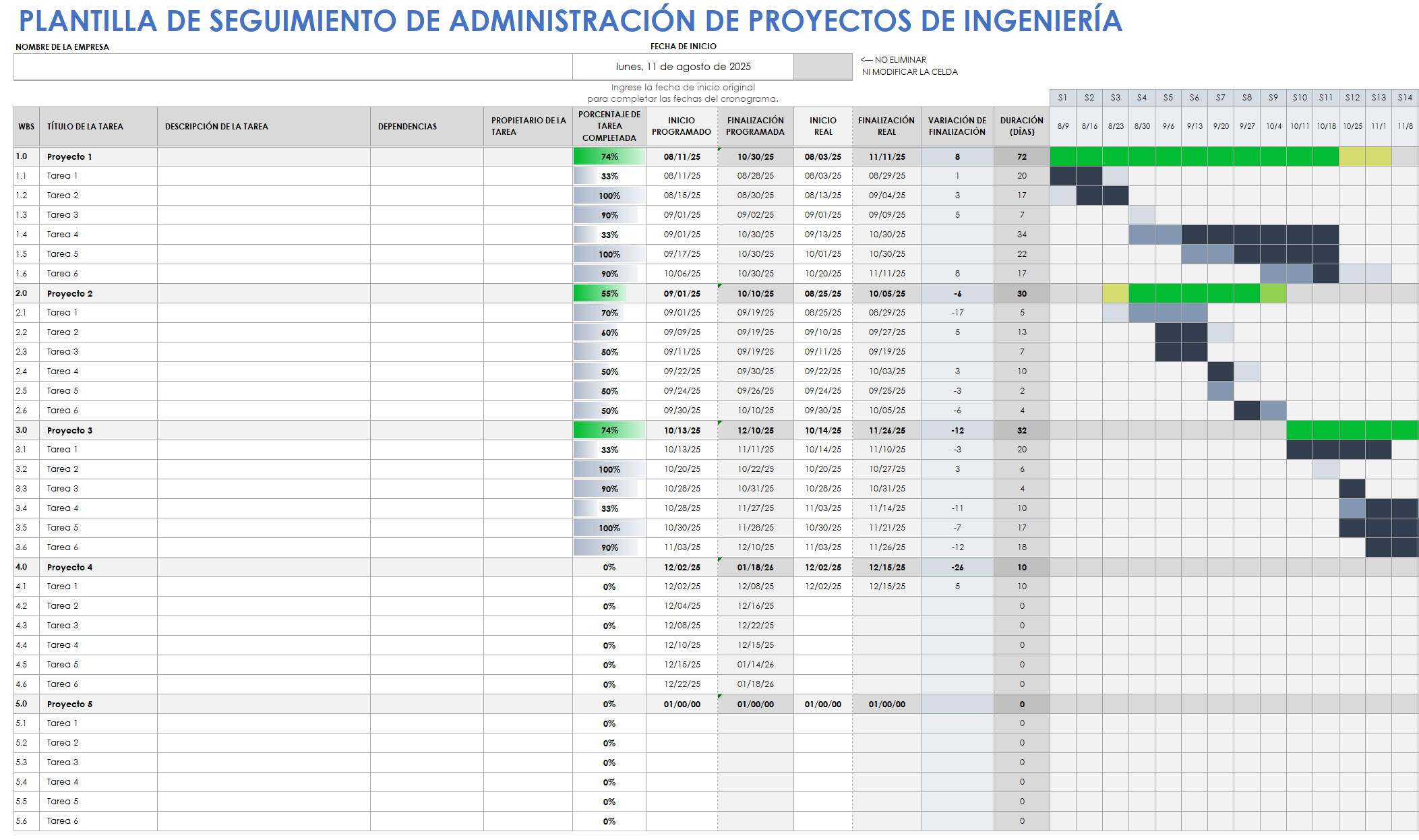Image resolution: width=1419 pixels, height=840 pixels.
Task: Select the description cell of Proyecto 1
Action: [x=264, y=156]
